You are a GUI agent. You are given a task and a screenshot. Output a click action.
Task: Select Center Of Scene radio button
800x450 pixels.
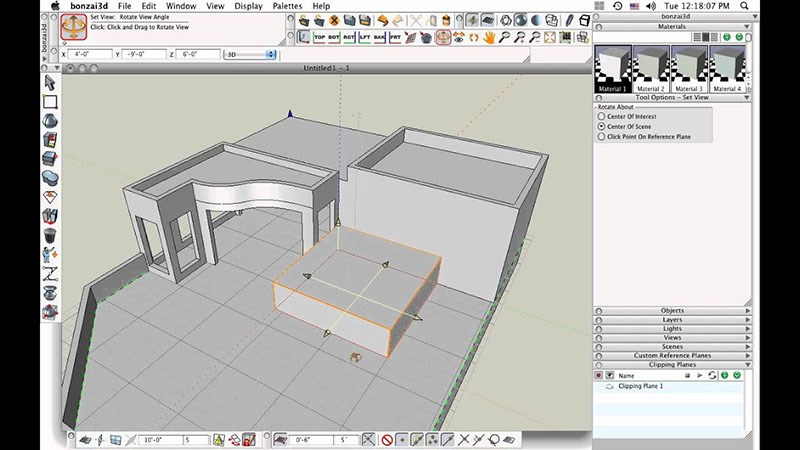(602, 126)
